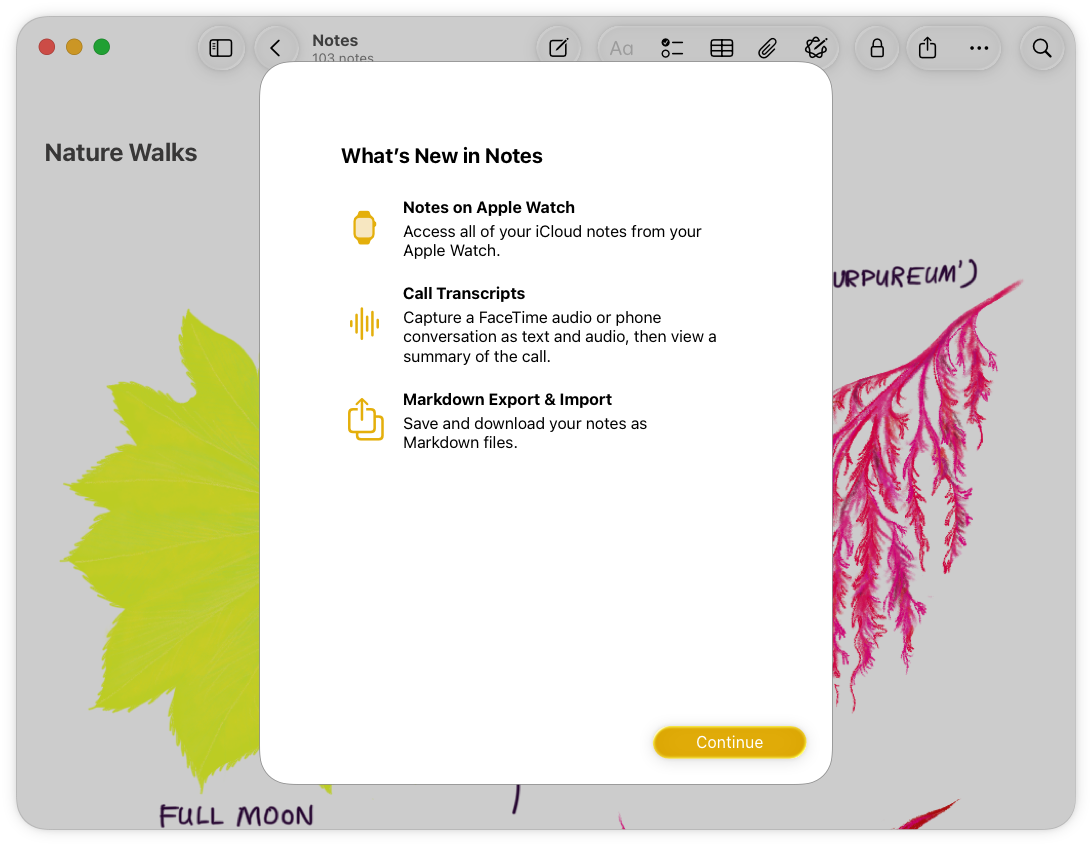
Task: Add a table with the table icon
Action: 721,47
